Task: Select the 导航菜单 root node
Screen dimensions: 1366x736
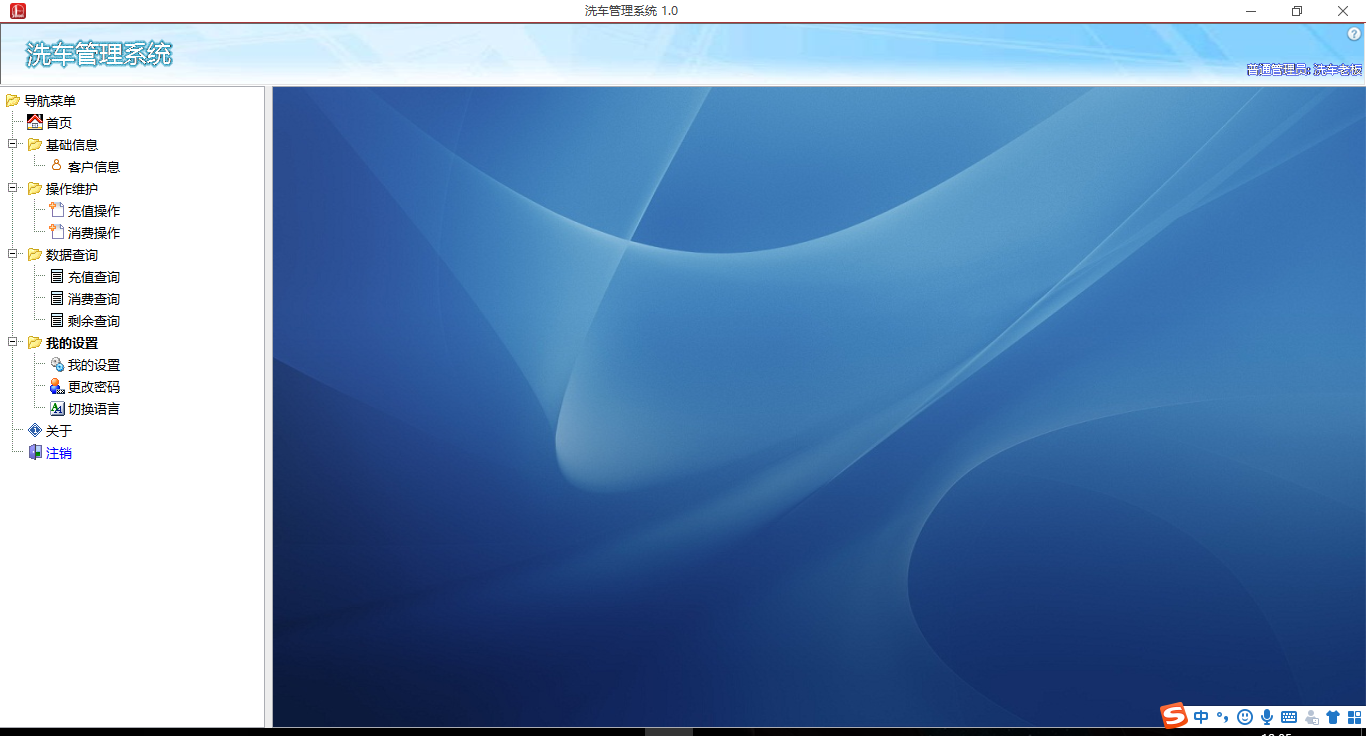Action: pyautogui.click(x=50, y=101)
